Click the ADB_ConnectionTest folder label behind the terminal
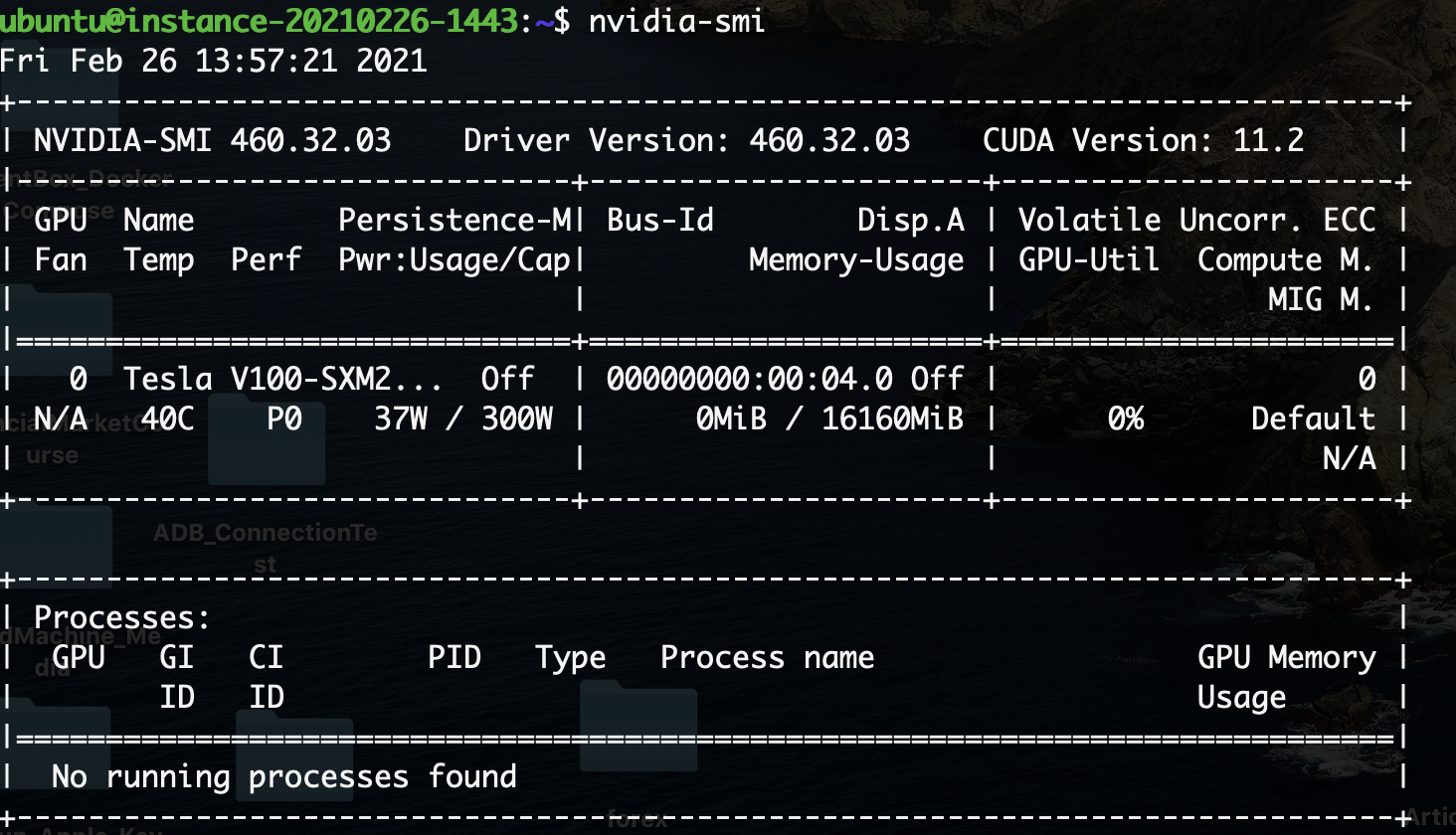This screenshot has height=835, width=1456. pos(266,534)
